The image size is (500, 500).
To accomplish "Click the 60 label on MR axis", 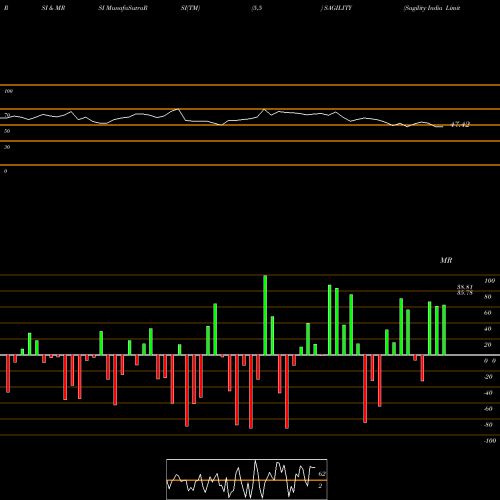I will 488,313.
